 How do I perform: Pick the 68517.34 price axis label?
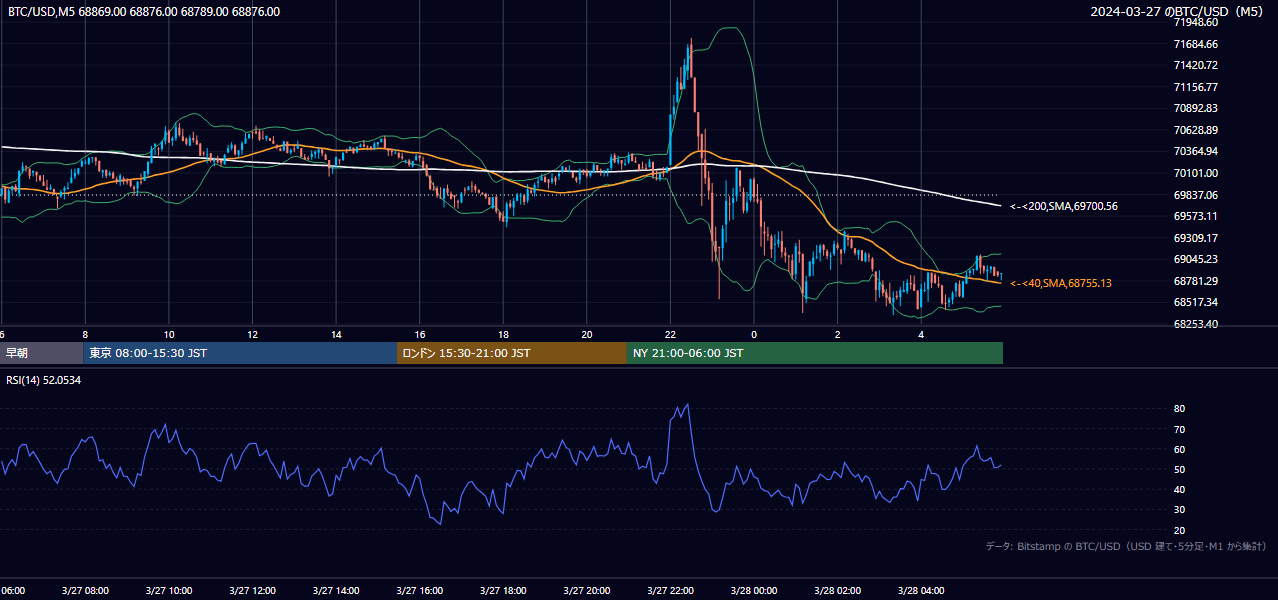[x=1196, y=302]
